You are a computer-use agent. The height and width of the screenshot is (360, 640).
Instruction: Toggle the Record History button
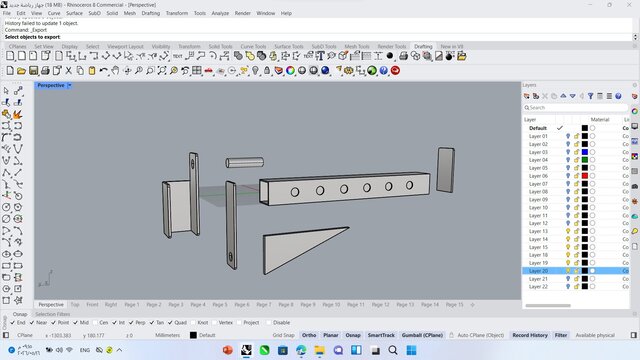coord(530,335)
